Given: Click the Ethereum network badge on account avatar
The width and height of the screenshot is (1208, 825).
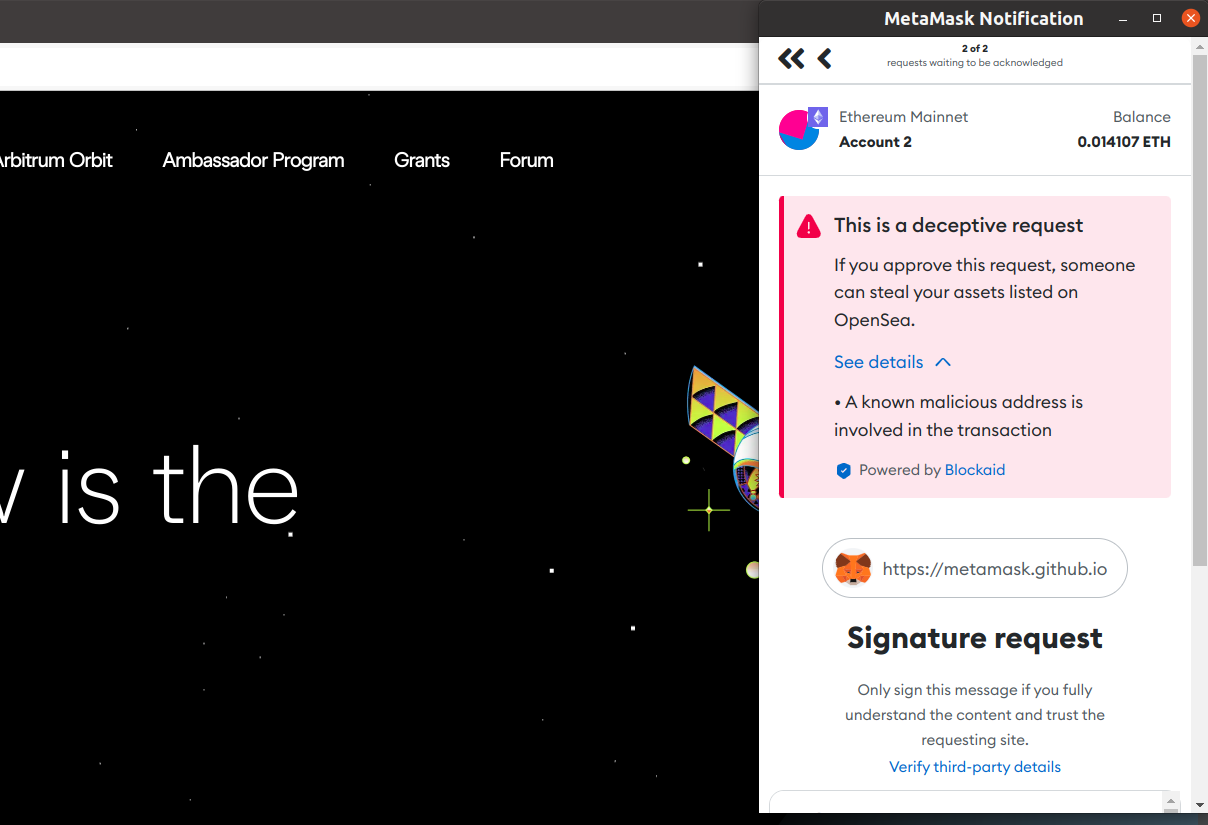Looking at the screenshot, I should click(x=819, y=117).
